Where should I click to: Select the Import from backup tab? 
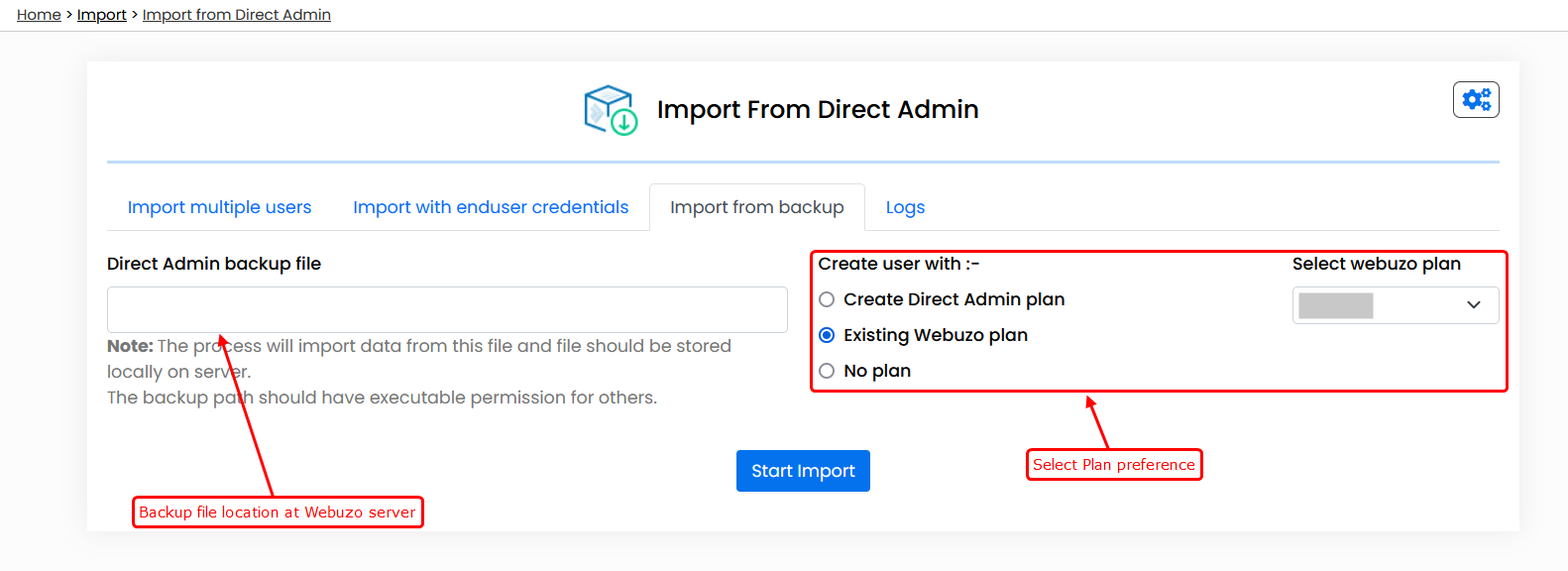(x=756, y=207)
